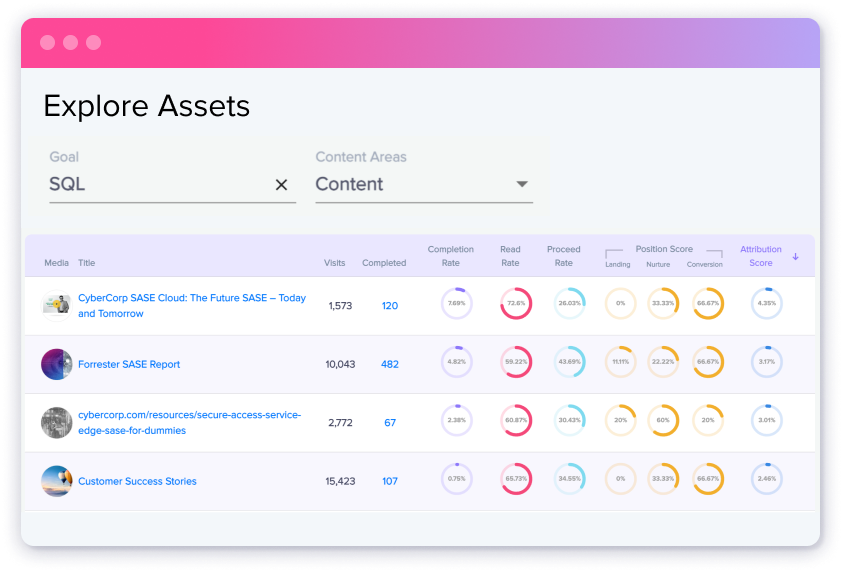The image size is (843, 572).
Task: Open secure-access-service-edge-sase-for-dummies link
Action: [189, 423]
